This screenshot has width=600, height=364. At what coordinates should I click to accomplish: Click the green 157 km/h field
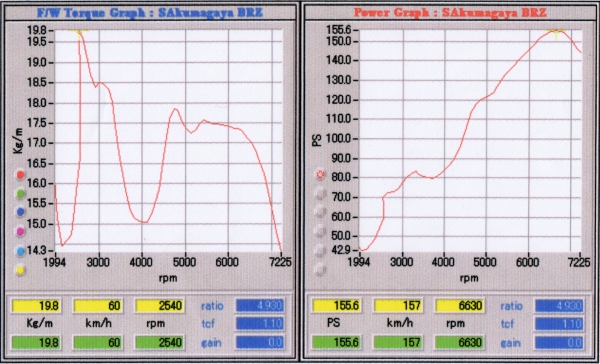pyautogui.click(x=398, y=342)
